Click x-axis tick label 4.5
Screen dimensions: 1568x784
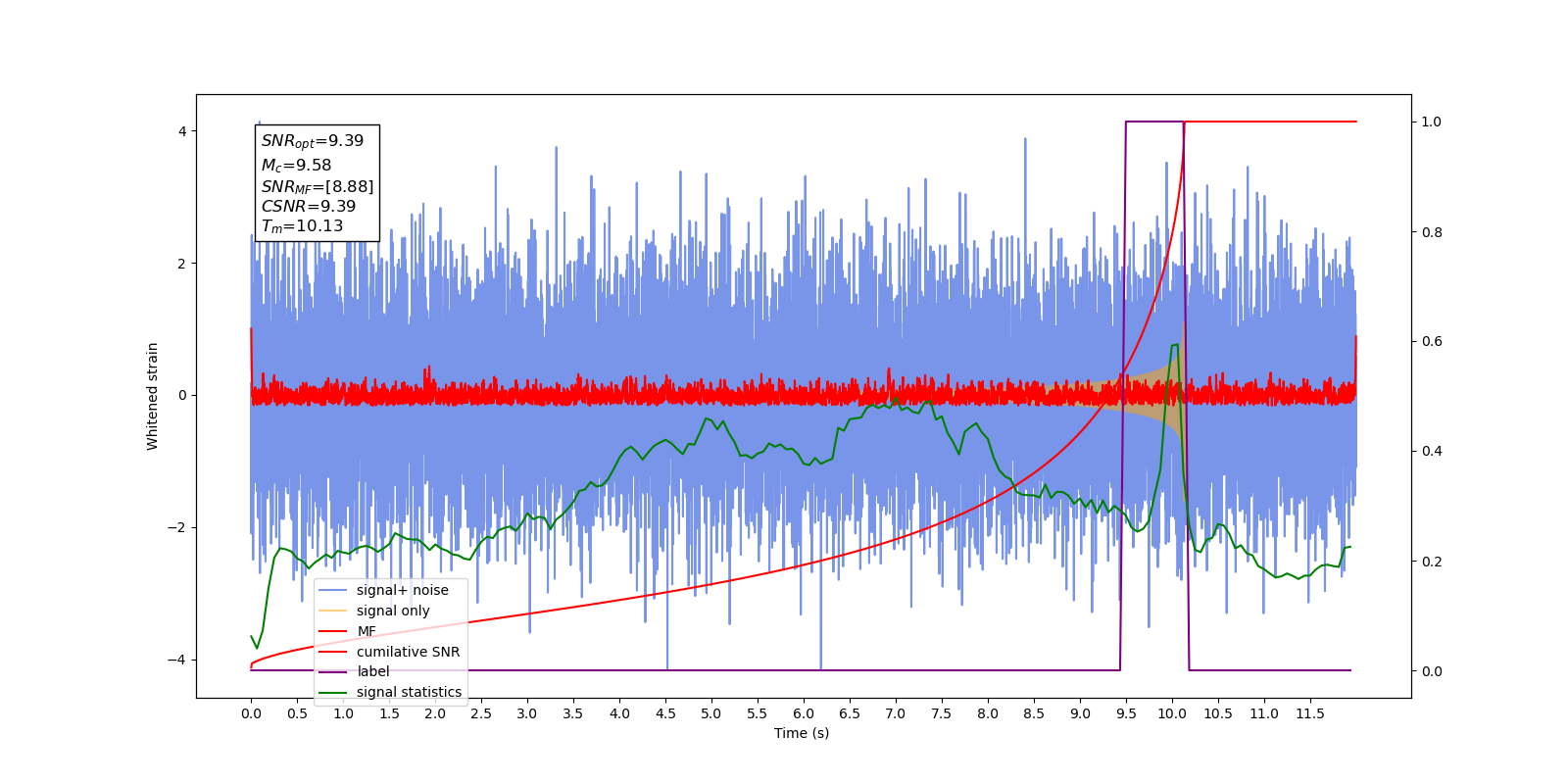tap(665, 713)
